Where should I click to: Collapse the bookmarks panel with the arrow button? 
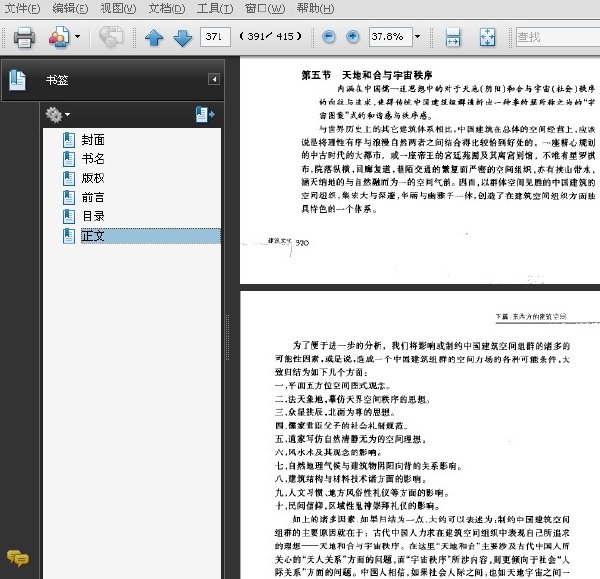(214, 79)
